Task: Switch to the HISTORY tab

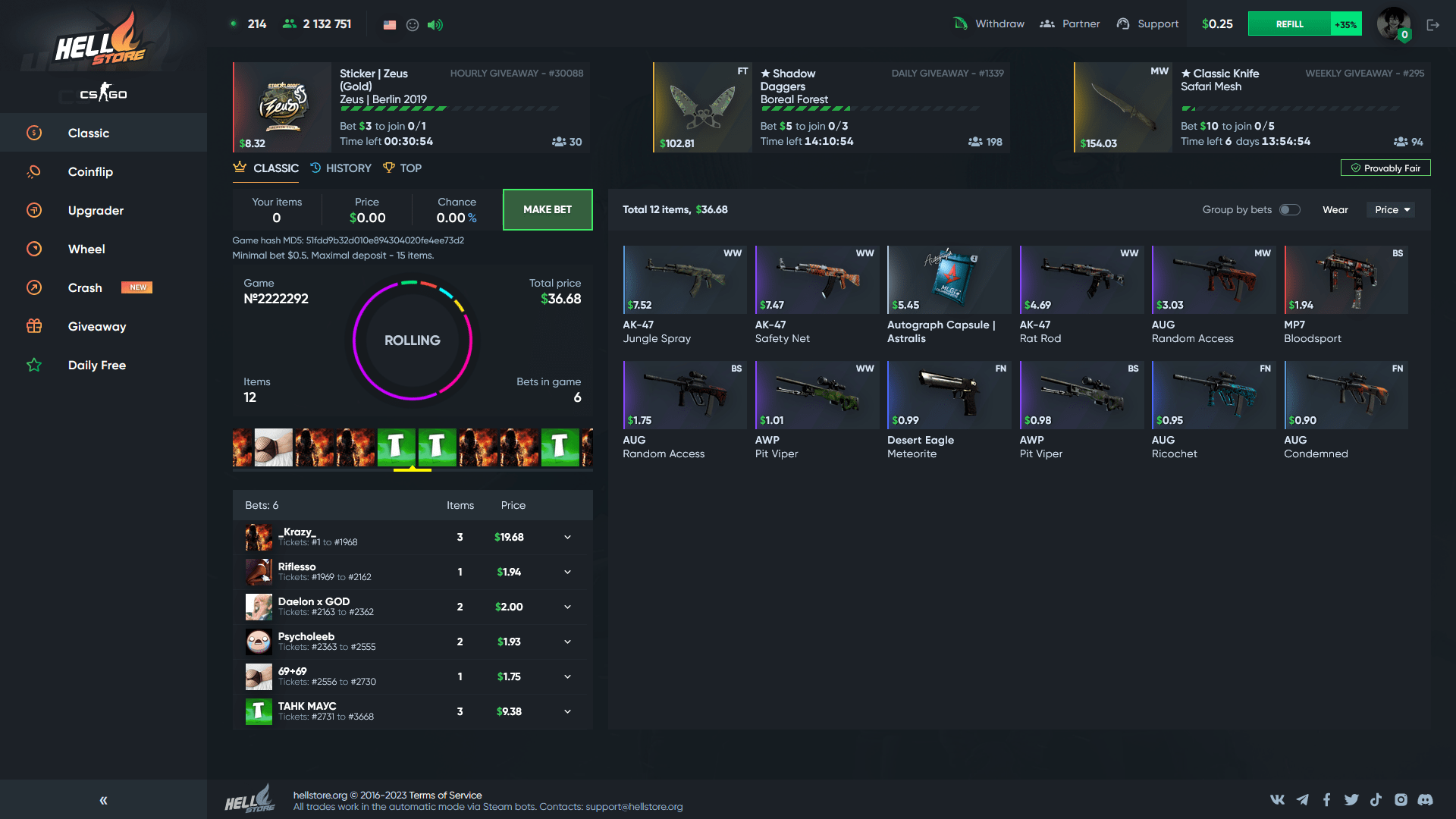Action: pos(340,168)
